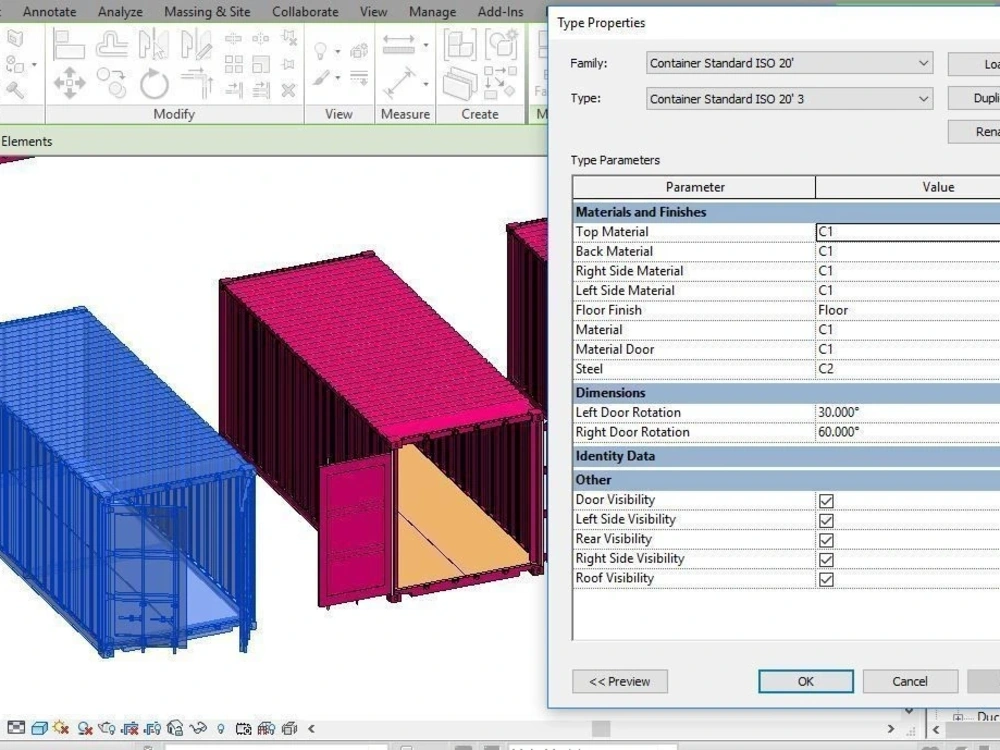Select the Rotate tool in Modify panel

(153, 83)
